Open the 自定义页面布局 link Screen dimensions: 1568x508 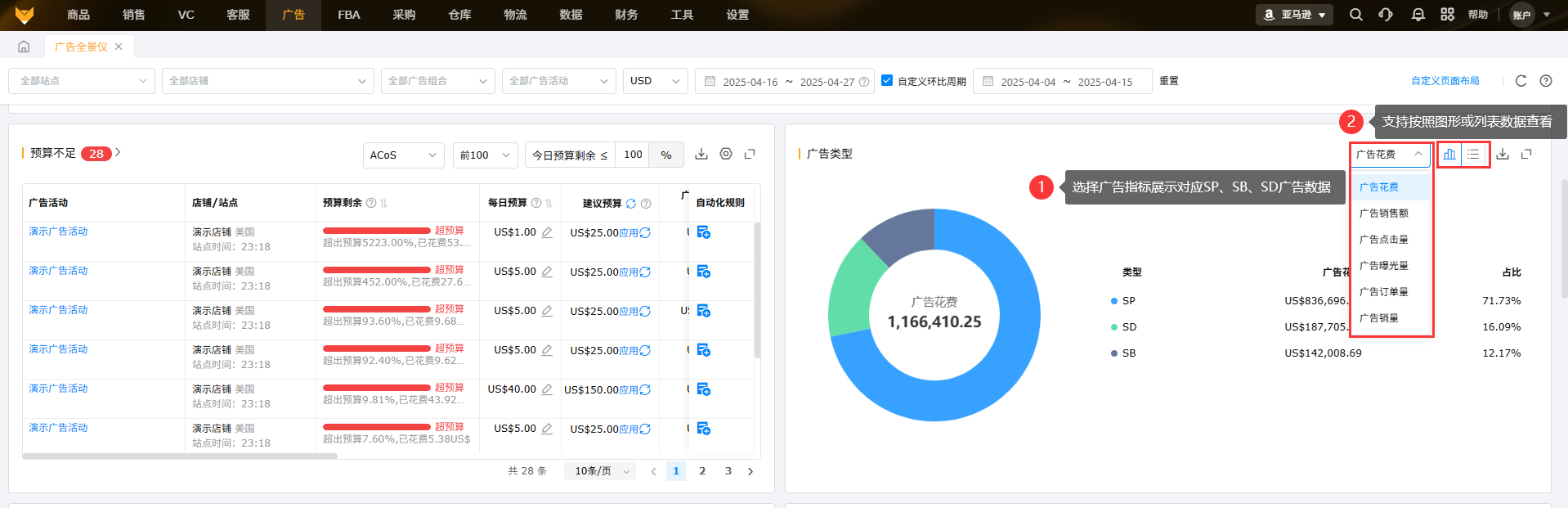1445,81
